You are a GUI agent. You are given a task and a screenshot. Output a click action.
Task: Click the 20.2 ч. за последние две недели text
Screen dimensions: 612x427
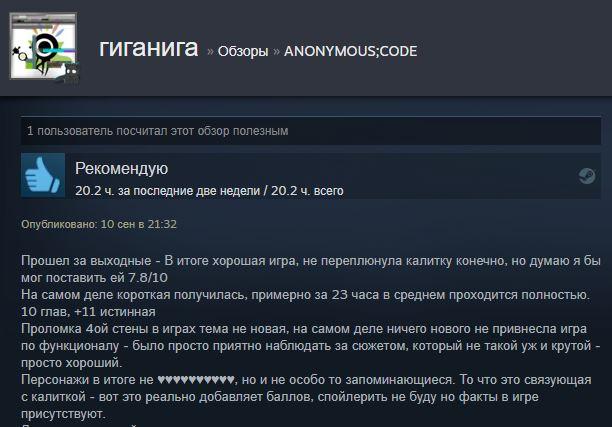pyautogui.click(x=167, y=191)
